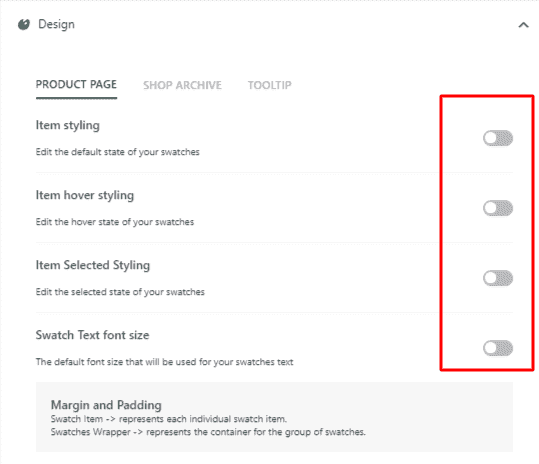Open the Shop Archive tab
539x464 pixels.
(x=182, y=85)
